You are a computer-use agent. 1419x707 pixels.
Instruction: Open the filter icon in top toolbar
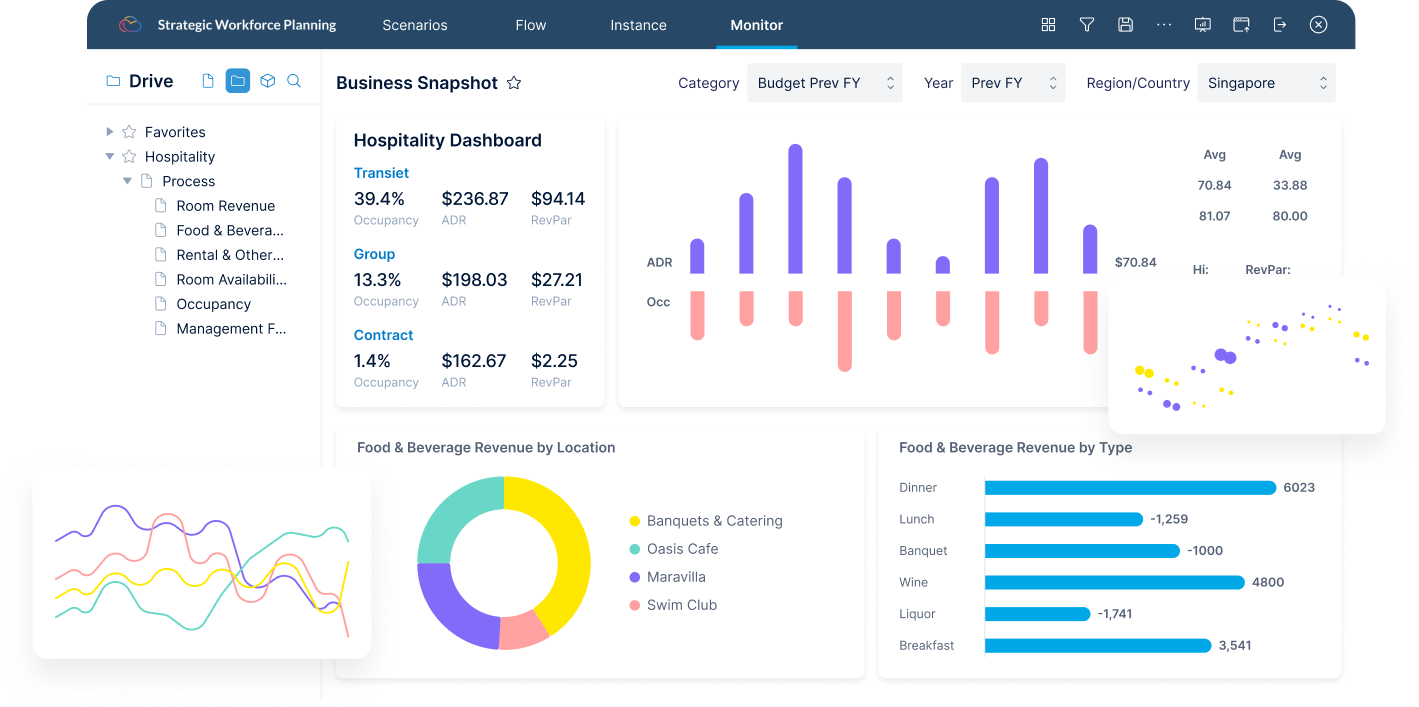[1087, 24]
